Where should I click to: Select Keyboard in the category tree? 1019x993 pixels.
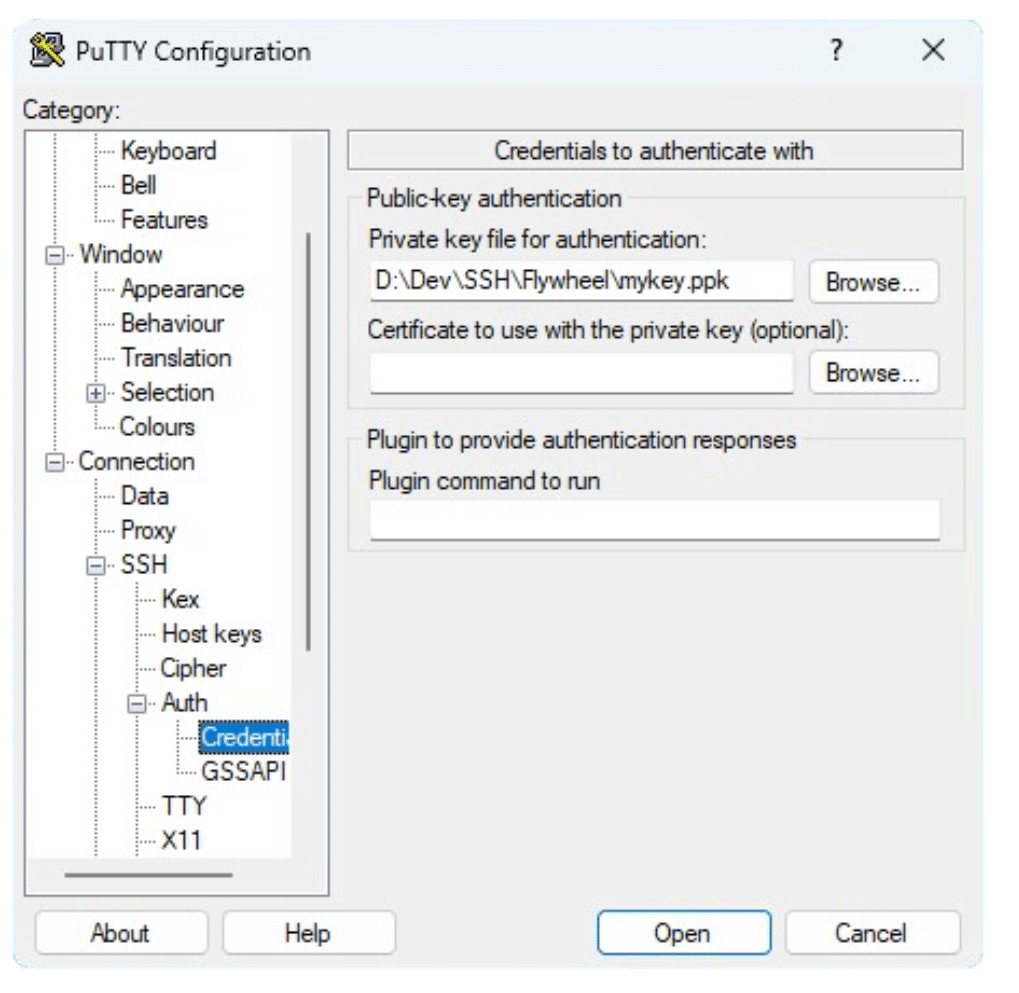tap(167, 151)
